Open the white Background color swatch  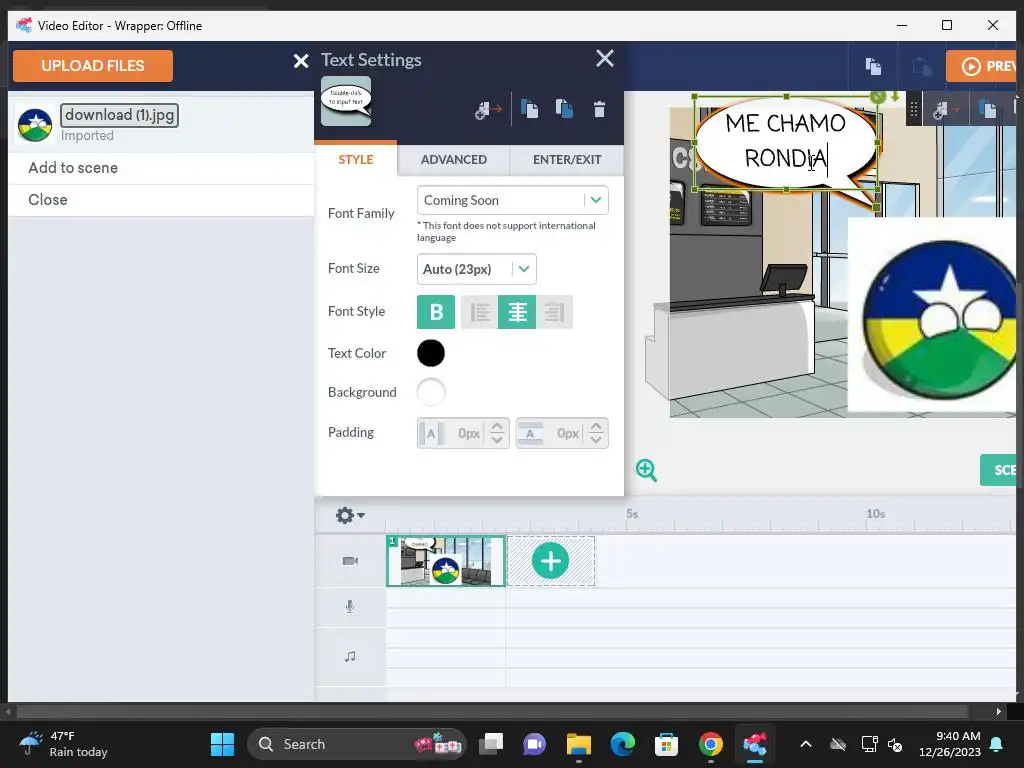point(431,392)
